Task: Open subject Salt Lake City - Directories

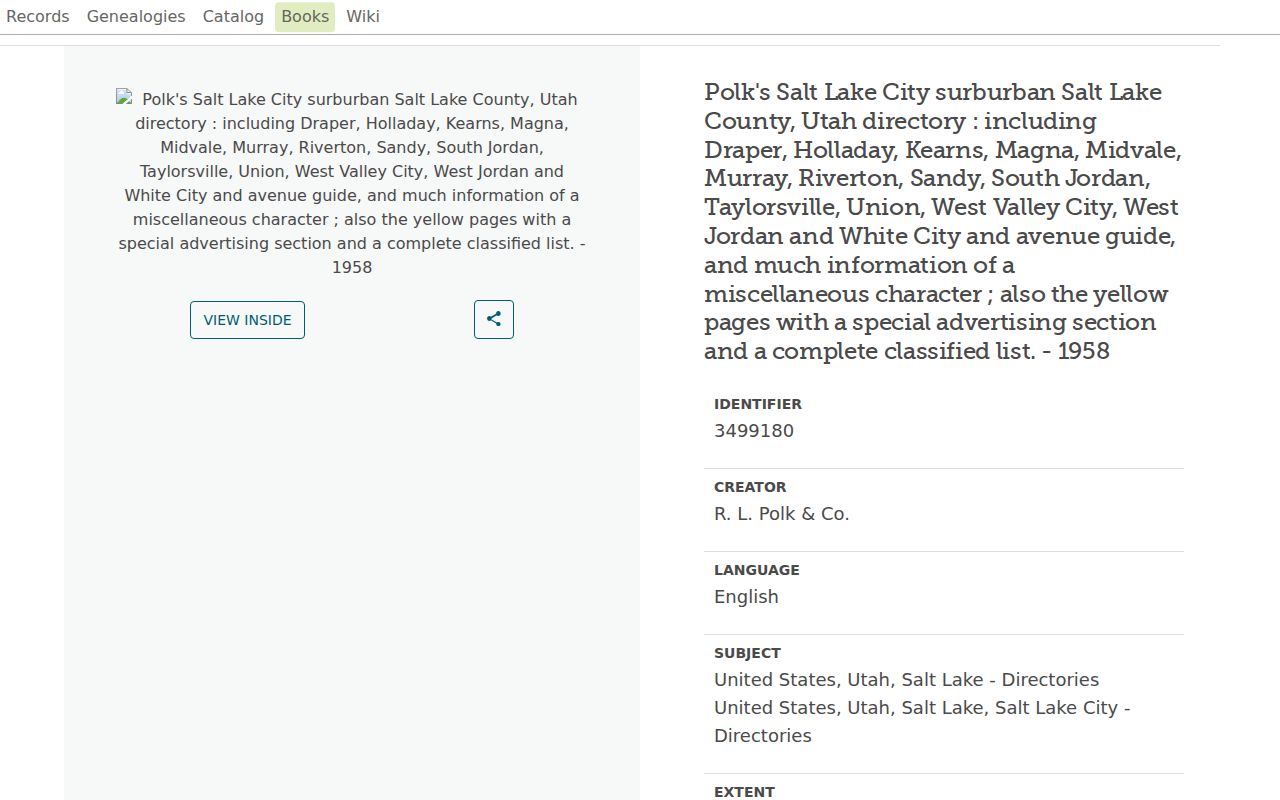Action: coord(922,721)
